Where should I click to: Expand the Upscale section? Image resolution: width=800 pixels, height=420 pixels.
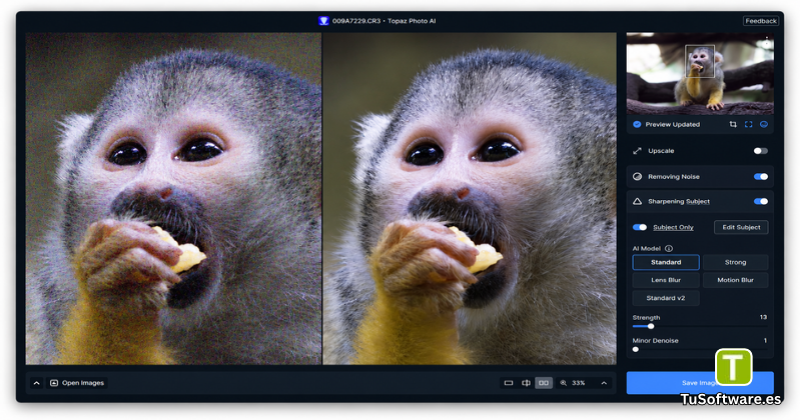(699, 151)
